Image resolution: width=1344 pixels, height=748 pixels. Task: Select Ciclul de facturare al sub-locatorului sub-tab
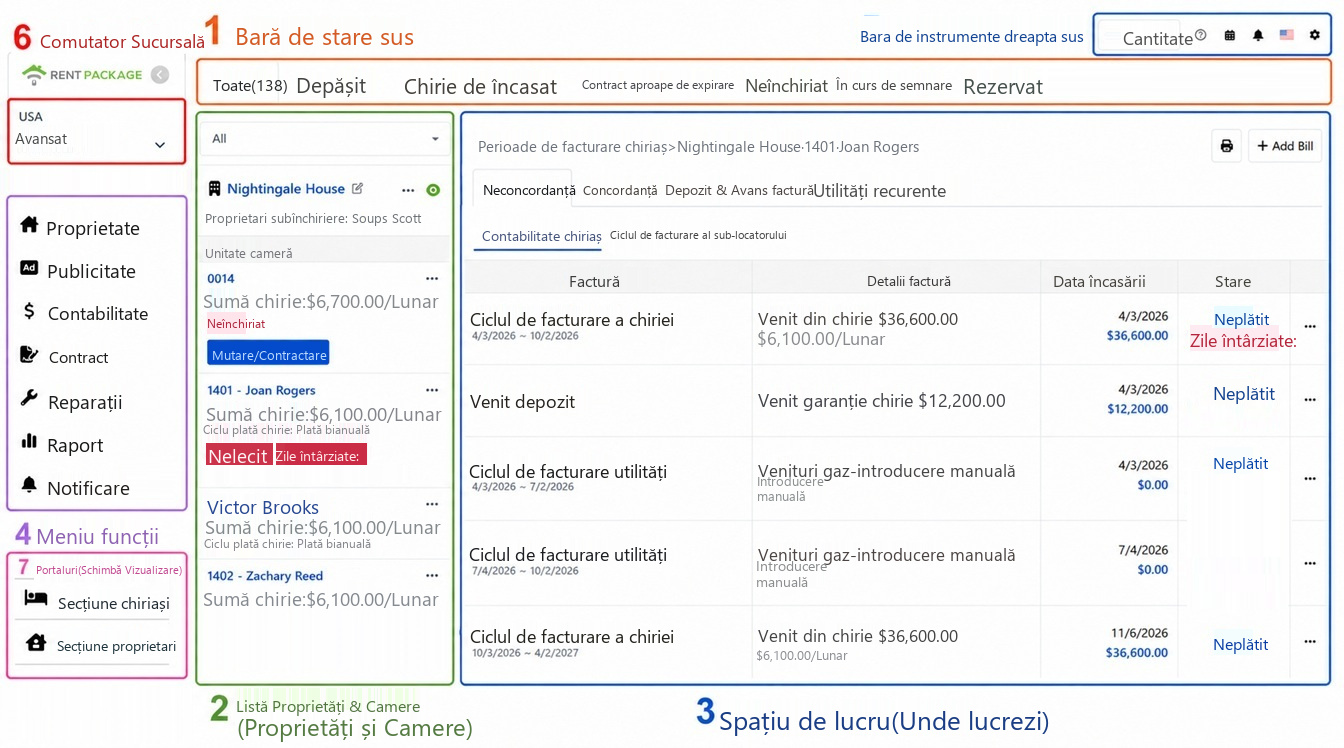tap(698, 235)
